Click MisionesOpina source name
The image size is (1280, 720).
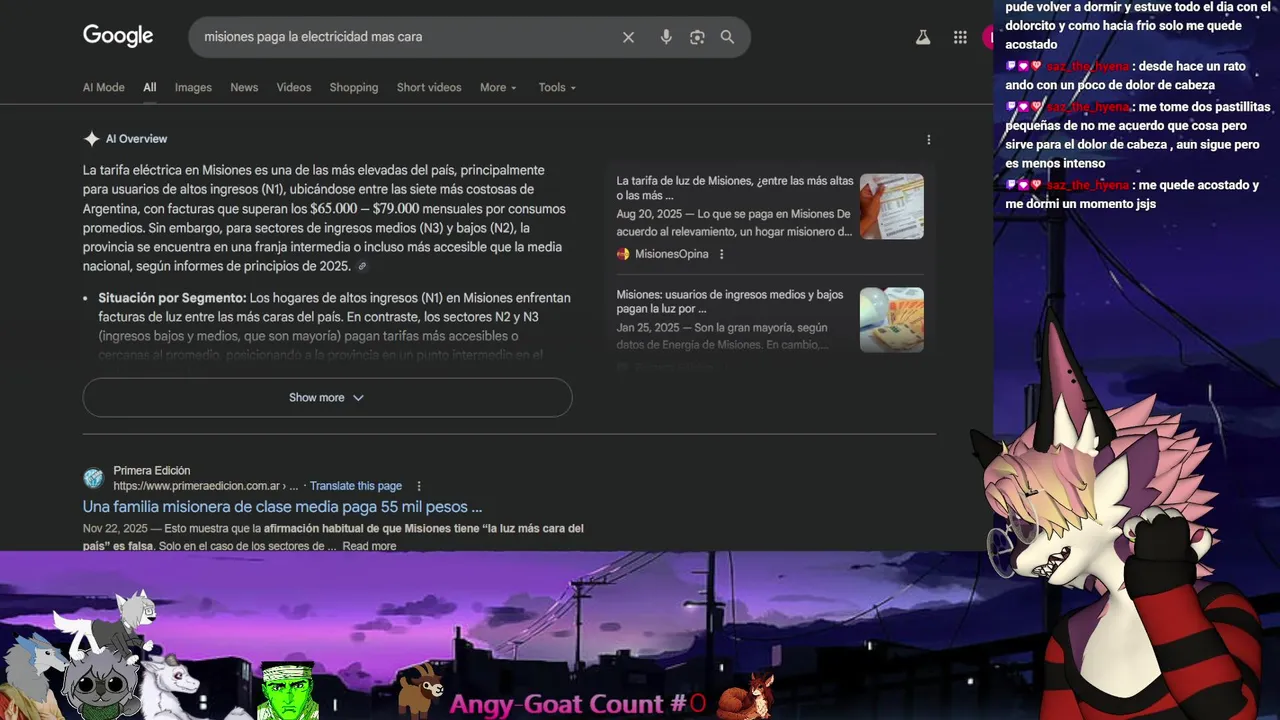click(671, 254)
